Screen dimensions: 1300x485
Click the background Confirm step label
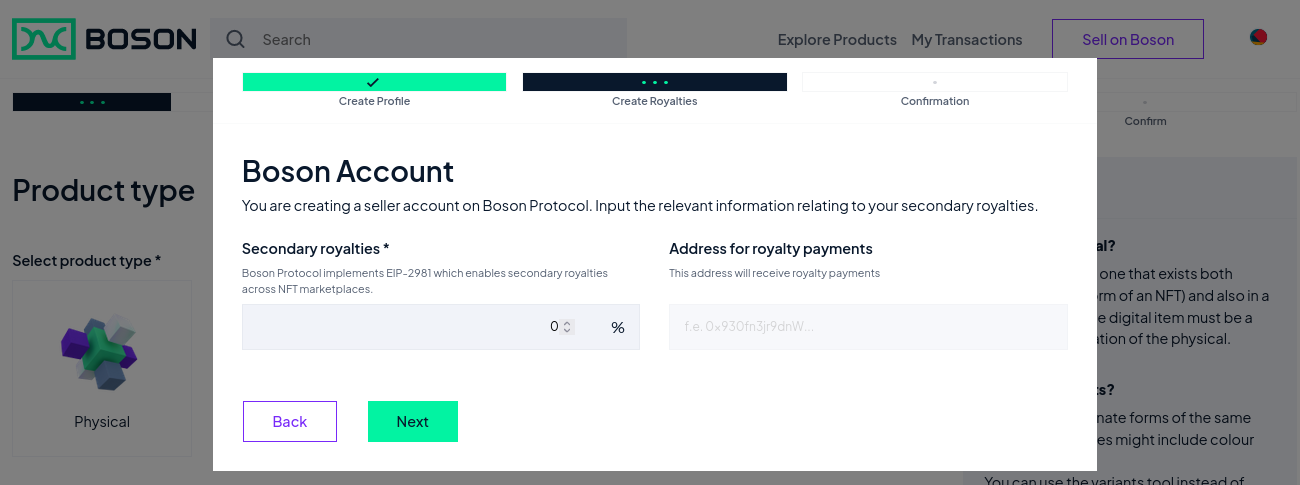1145,121
